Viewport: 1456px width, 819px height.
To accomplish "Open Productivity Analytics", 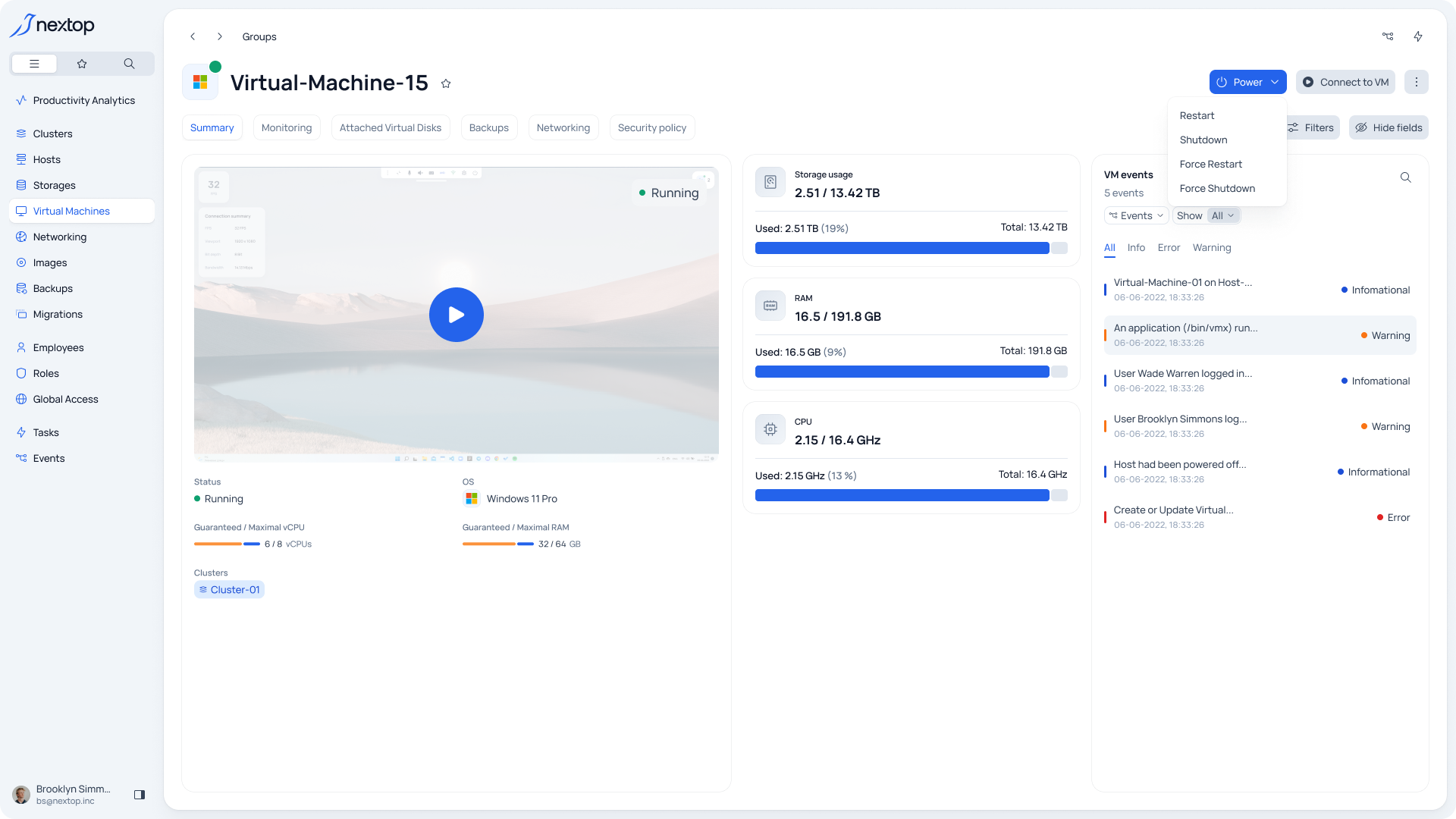I will pyautogui.click(x=82, y=100).
